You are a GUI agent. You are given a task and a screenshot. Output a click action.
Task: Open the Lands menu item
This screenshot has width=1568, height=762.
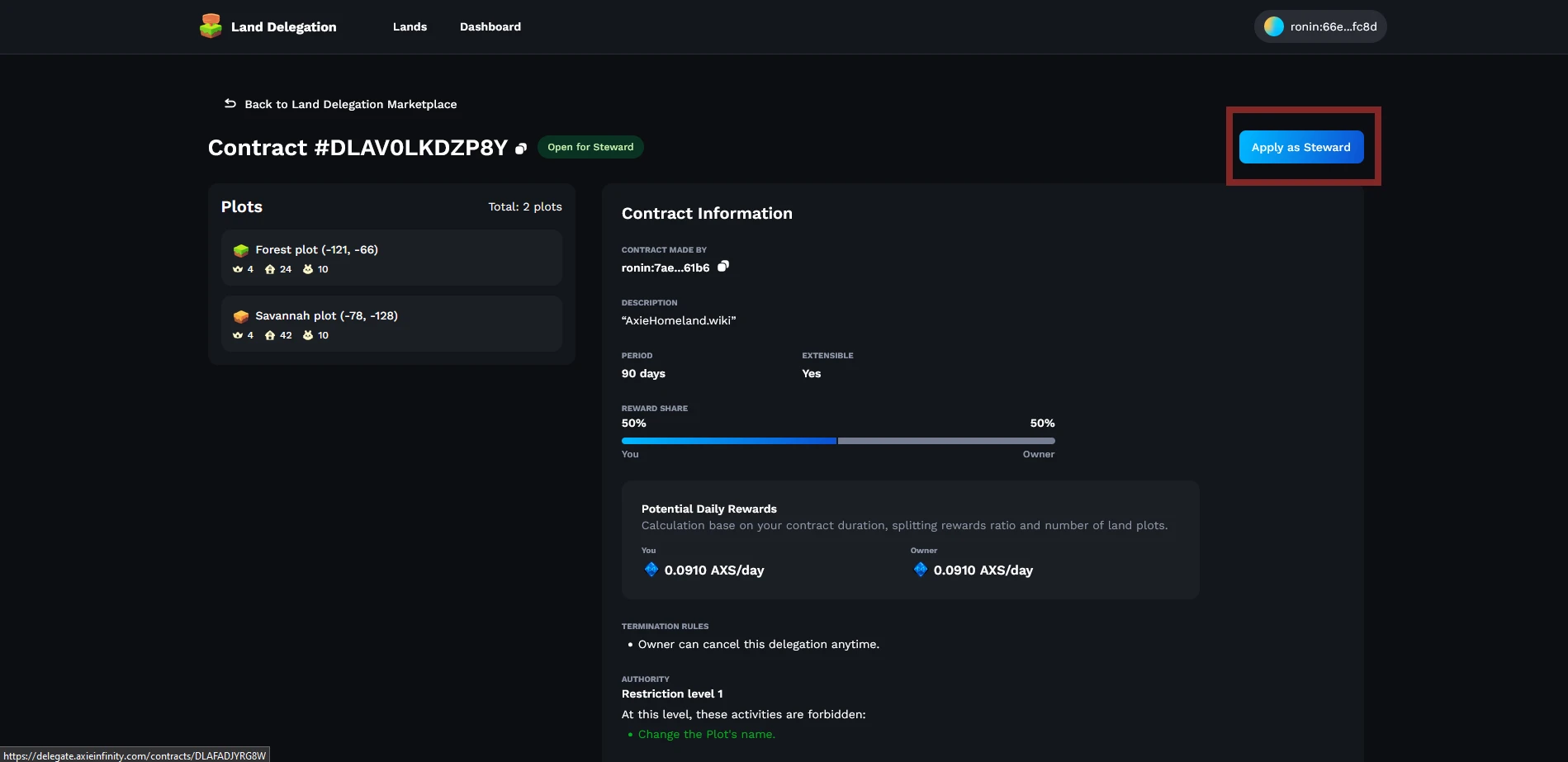(x=410, y=26)
